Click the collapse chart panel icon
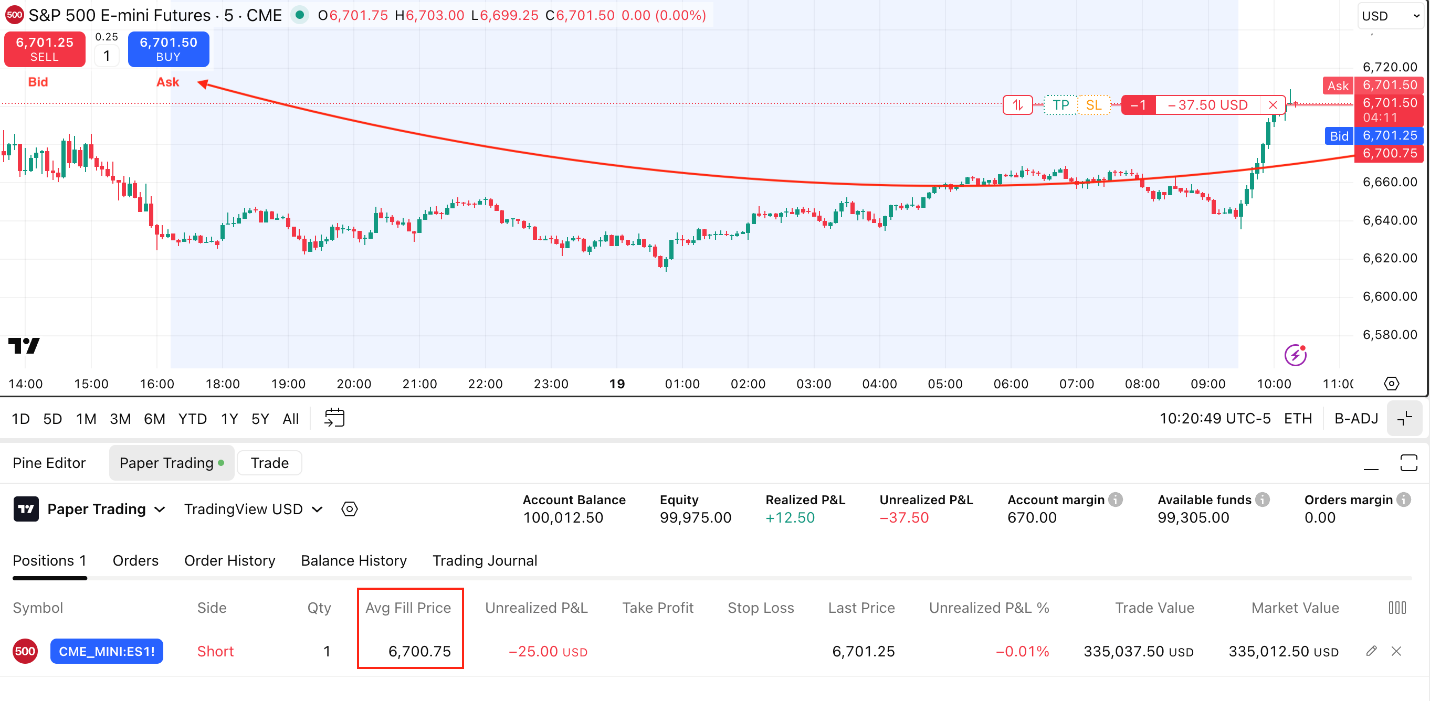 pos(1405,419)
